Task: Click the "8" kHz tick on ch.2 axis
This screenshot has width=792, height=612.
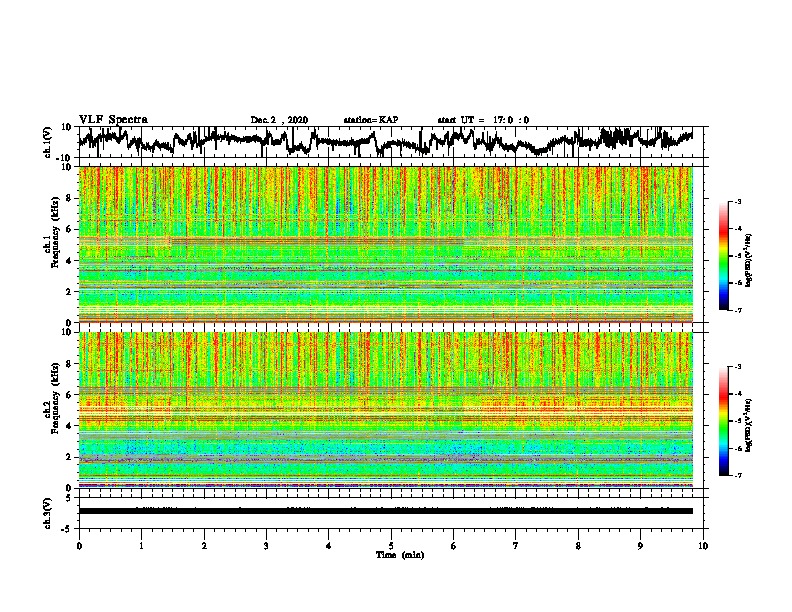Action: pos(70,364)
